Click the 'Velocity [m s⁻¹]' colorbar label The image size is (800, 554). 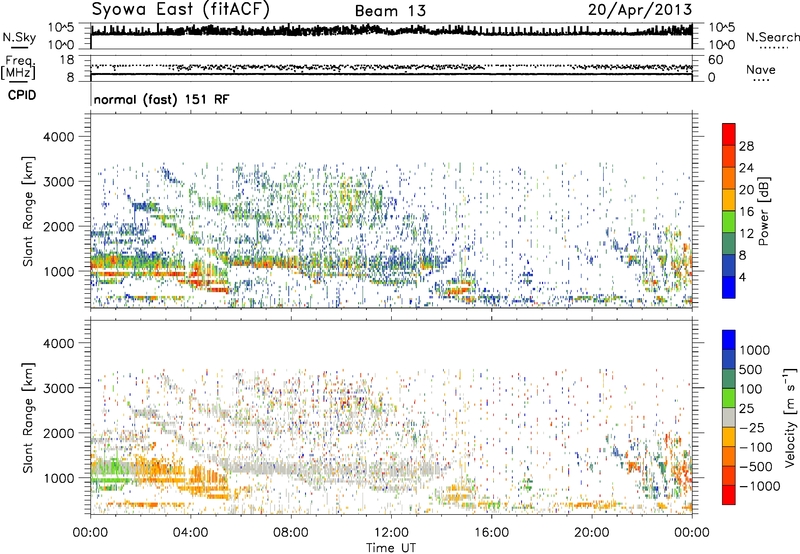point(790,417)
